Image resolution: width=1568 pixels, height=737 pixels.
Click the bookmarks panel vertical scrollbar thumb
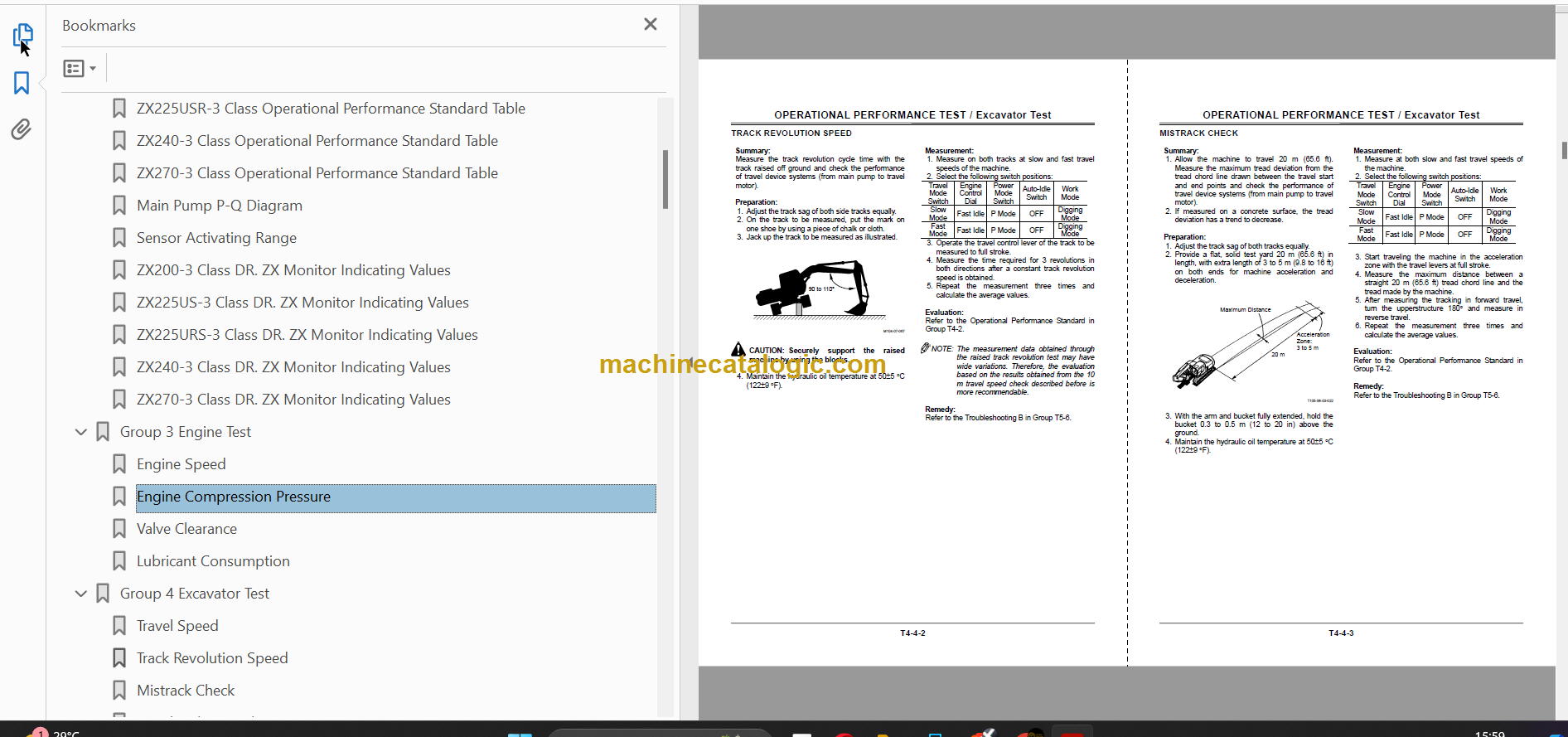[x=665, y=179]
